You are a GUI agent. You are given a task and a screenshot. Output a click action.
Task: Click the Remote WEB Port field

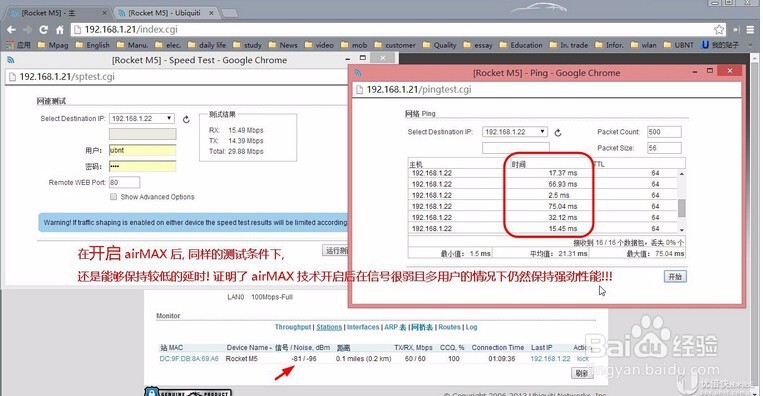tap(125, 183)
